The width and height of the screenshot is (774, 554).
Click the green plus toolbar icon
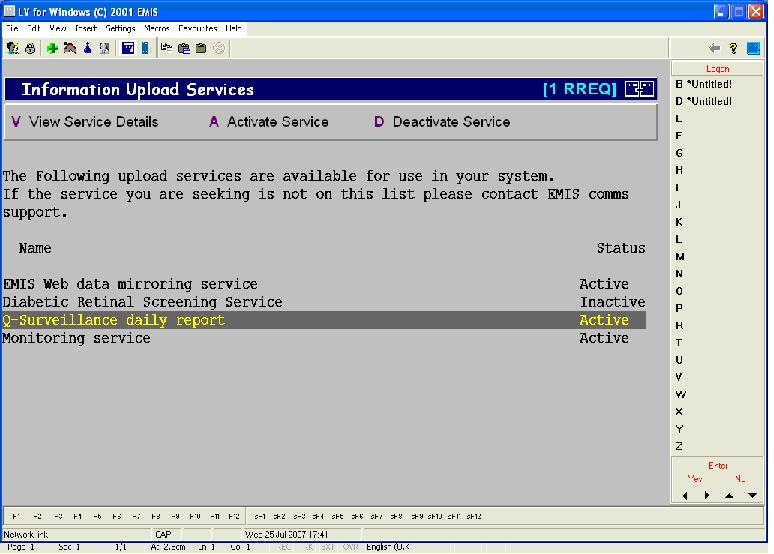coord(52,48)
